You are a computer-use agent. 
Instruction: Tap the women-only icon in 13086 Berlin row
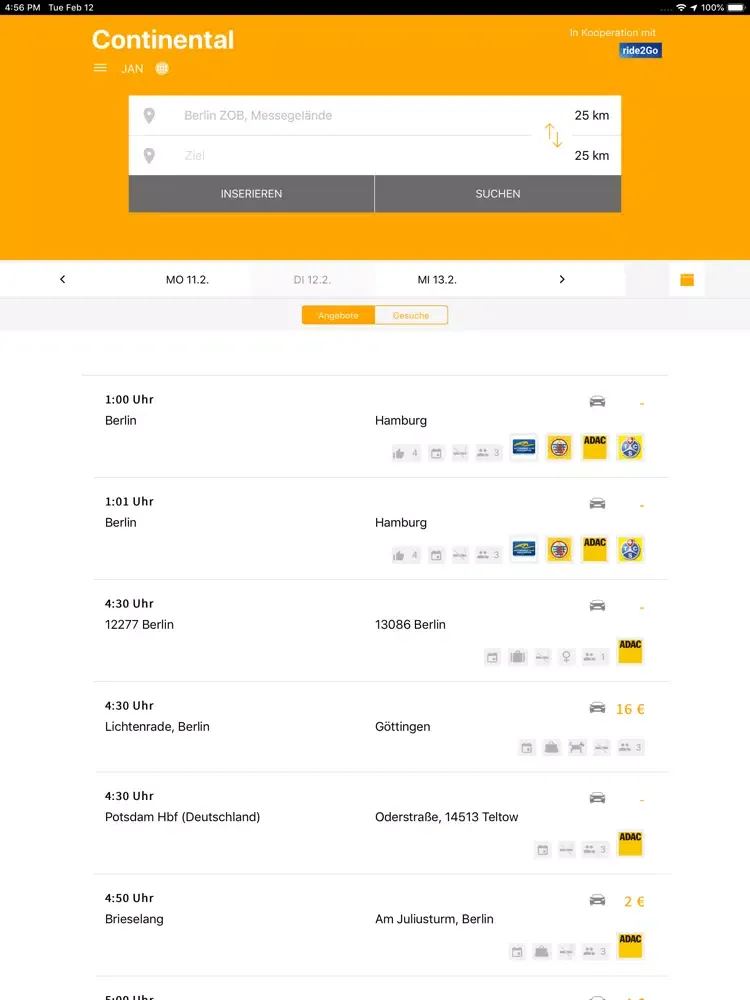point(566,657)
